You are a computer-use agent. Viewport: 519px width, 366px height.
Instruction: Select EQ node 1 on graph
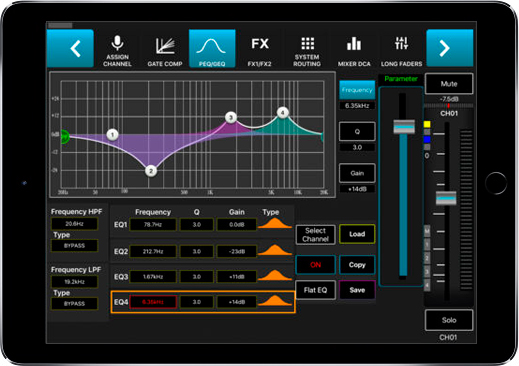(112, 135)
